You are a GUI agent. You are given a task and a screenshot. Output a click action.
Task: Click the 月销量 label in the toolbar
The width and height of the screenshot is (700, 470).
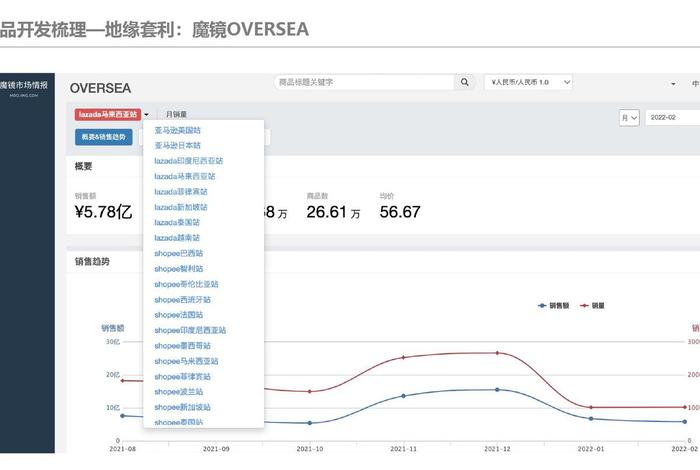[176, 115]
